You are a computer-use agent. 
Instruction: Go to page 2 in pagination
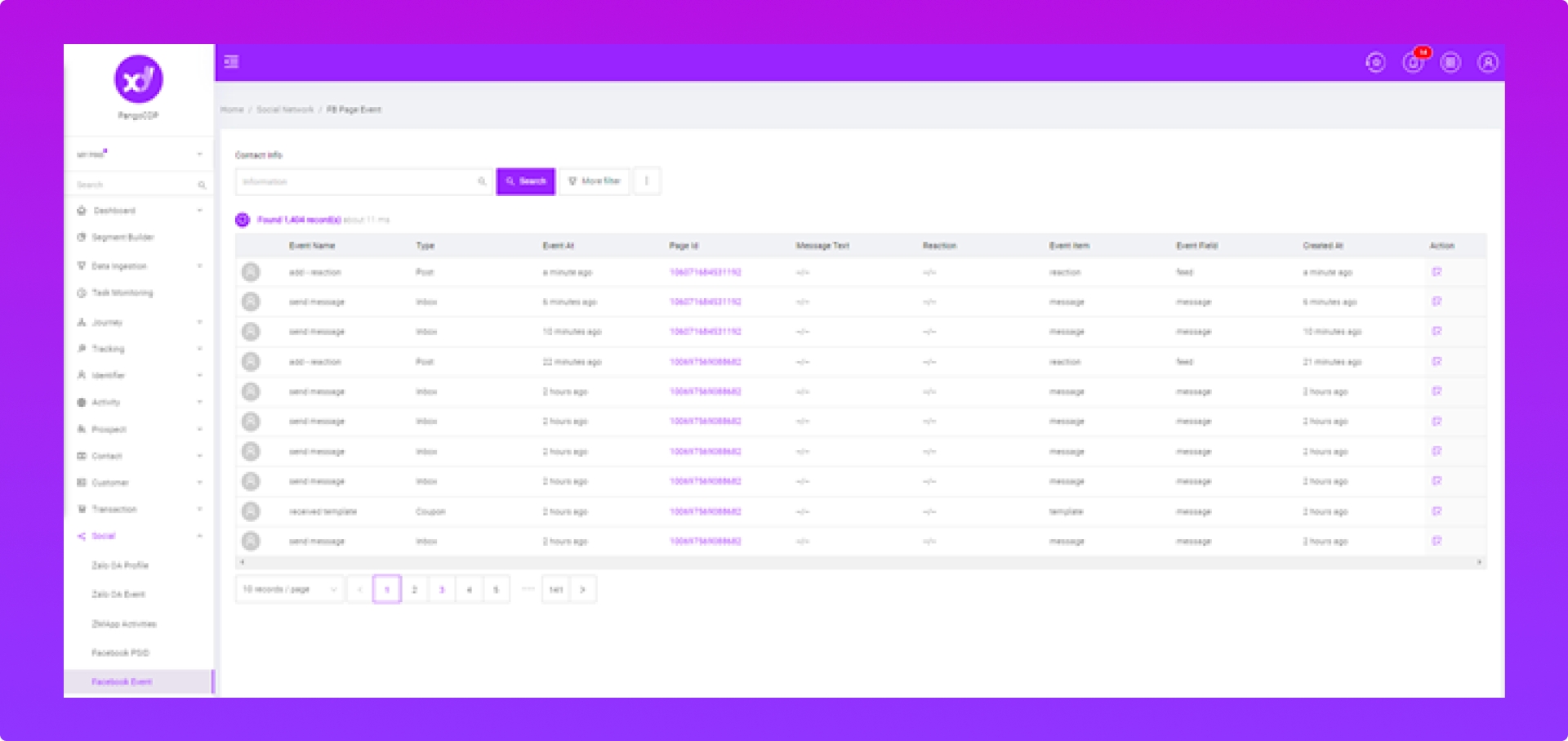[x=414, y=589]
